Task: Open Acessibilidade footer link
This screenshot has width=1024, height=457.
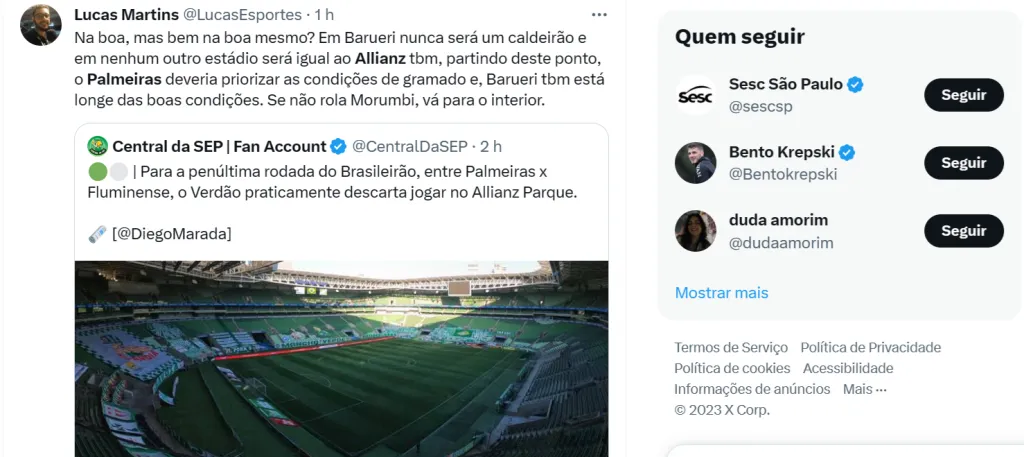Action: click(x=848, y=368)
